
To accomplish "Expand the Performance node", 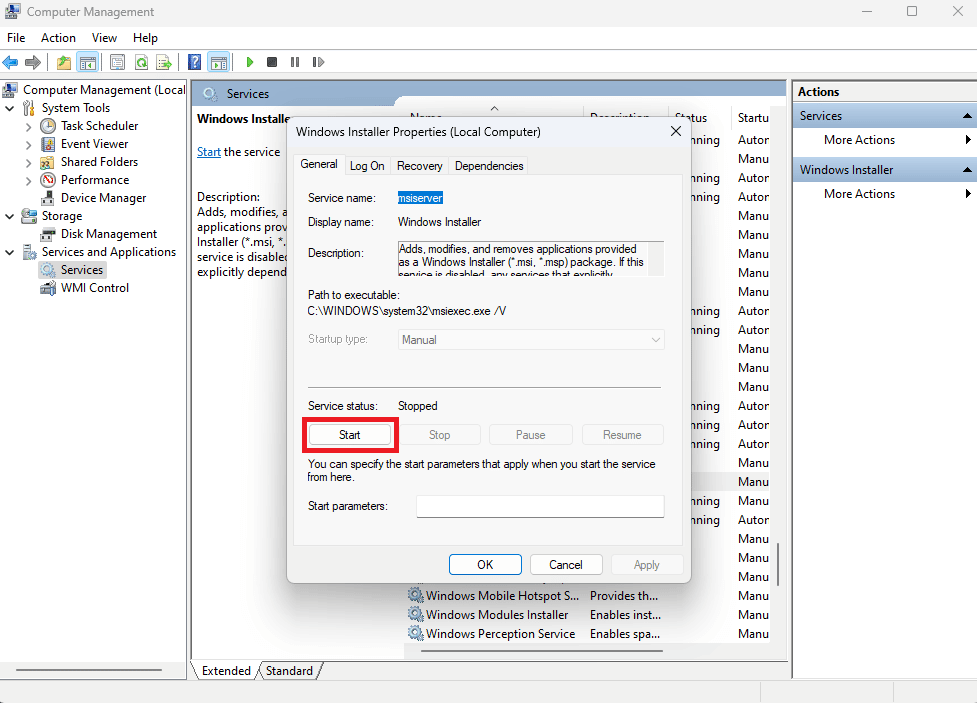I will pos(28,181).
